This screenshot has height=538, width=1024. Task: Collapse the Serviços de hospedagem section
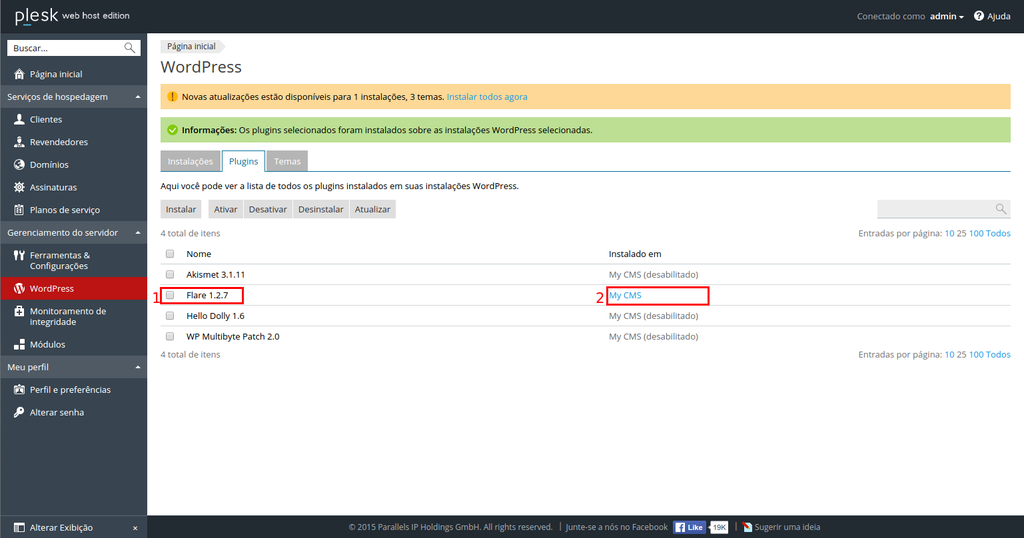(137, 97)
